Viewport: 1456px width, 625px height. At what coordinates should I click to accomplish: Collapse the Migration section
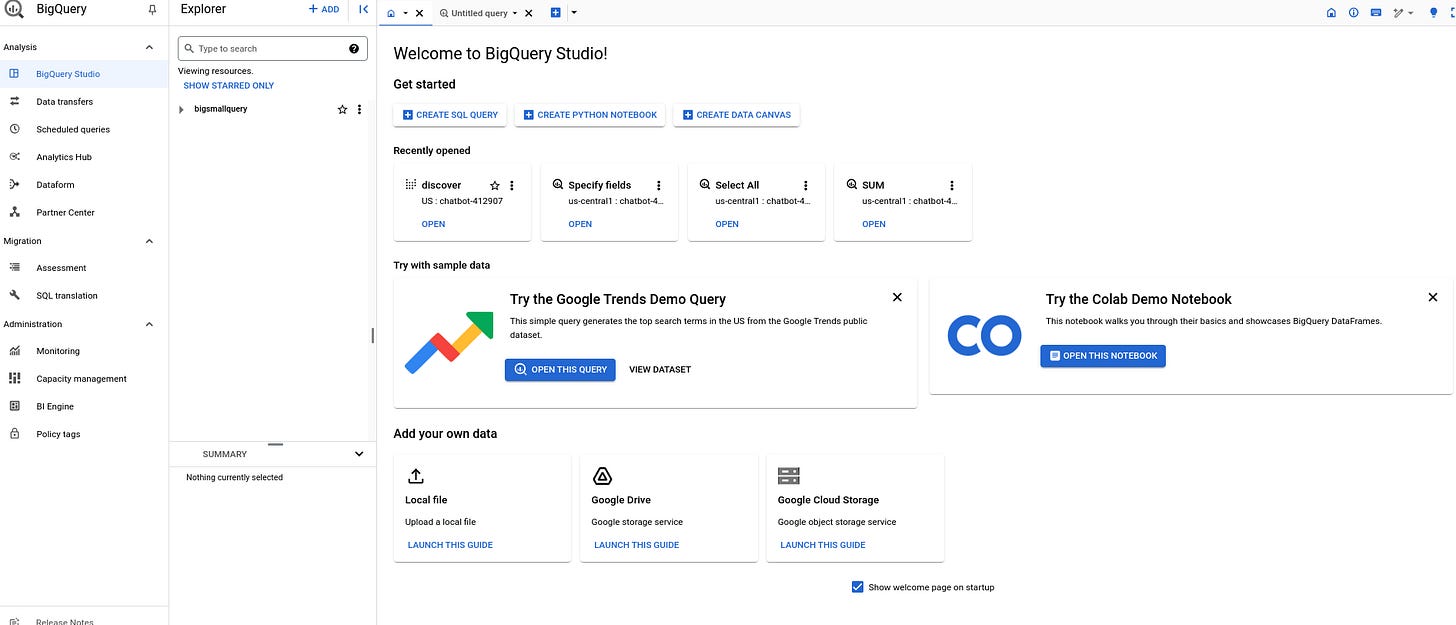click(x=150, y=241)
